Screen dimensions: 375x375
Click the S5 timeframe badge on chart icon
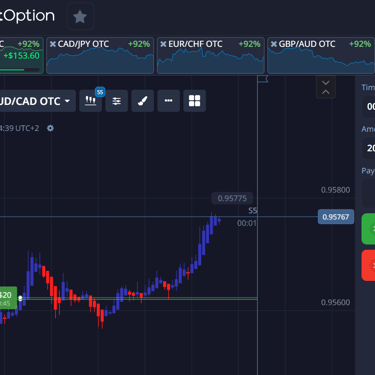click(x=100, y=92)
